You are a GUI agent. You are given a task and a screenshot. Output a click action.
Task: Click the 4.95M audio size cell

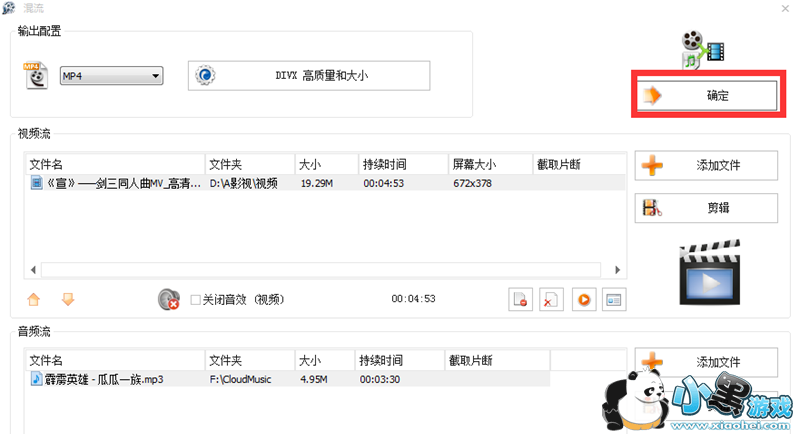(x=314, y=379)
